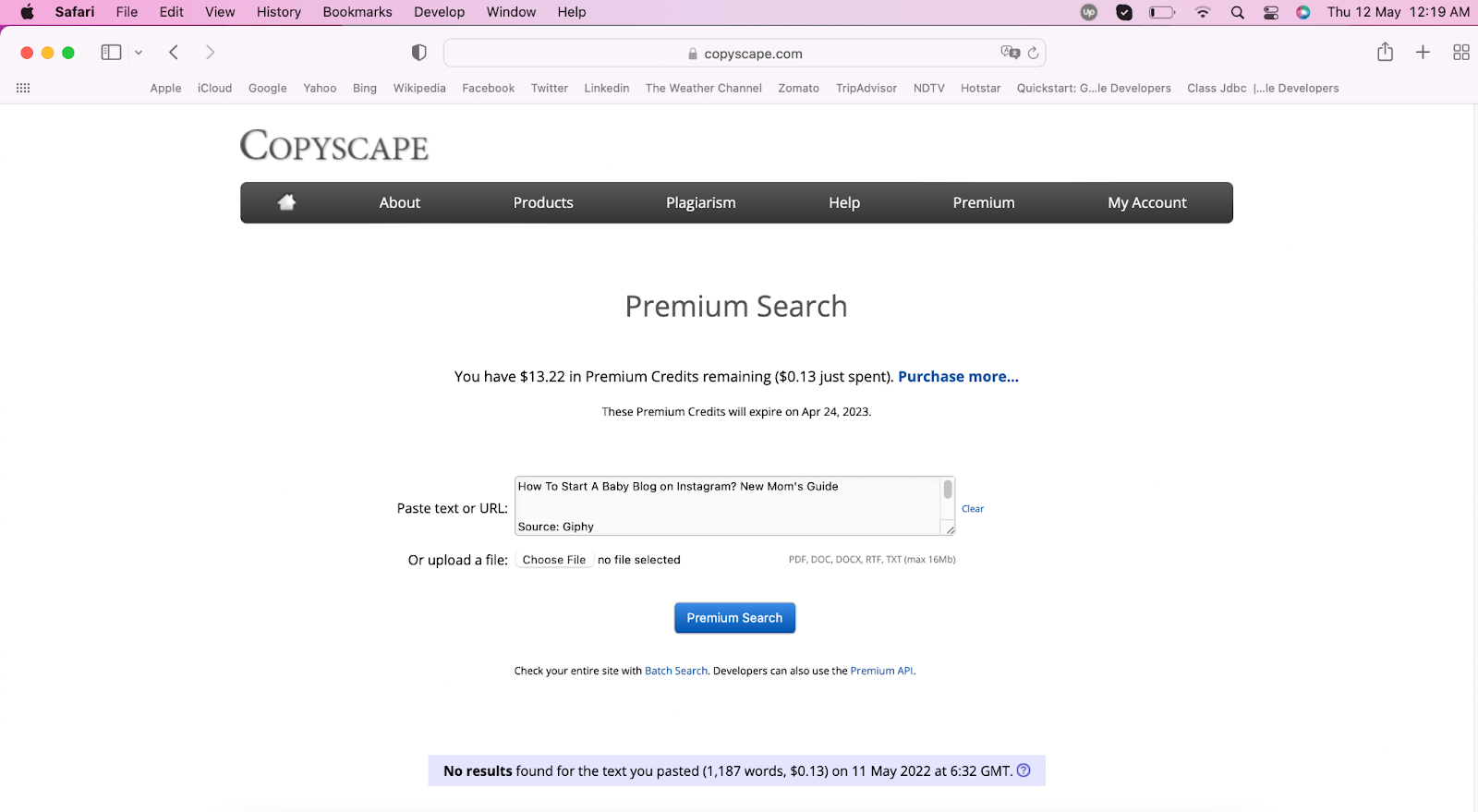Open the Develop menu
Image resolution: width=1478 pixels, height=812 pixels.
pyautogui.click(x=440, y=12)
